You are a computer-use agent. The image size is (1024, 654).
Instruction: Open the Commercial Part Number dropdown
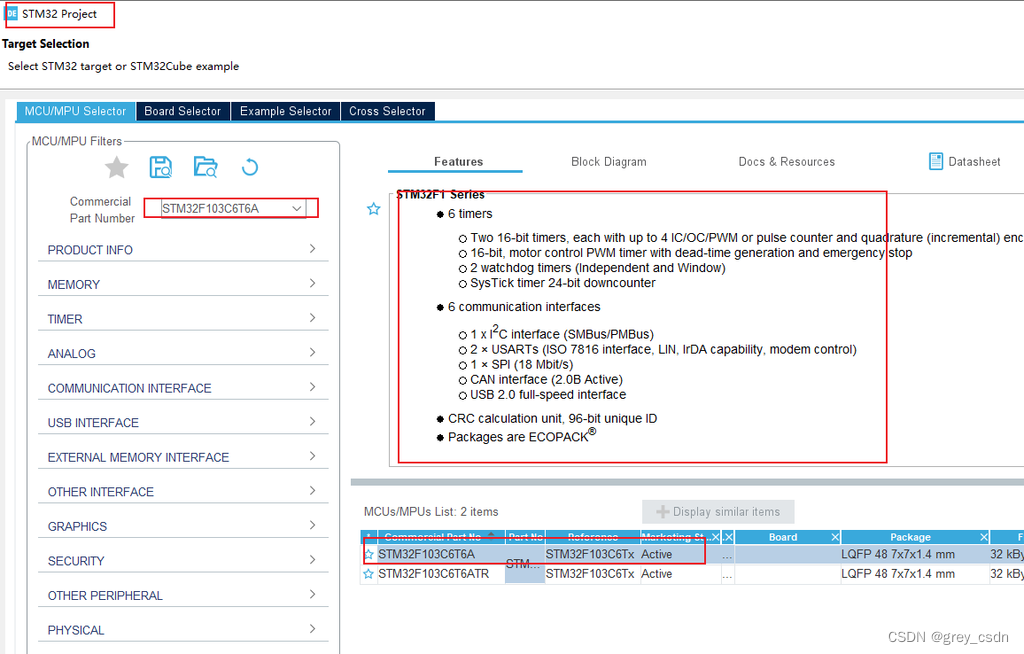pos(297,208)
